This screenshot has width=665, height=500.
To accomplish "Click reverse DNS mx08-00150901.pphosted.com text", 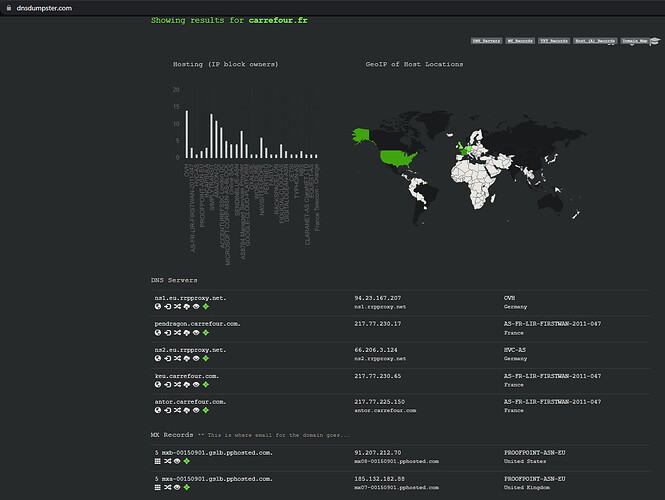I will (x=397, y=461).
